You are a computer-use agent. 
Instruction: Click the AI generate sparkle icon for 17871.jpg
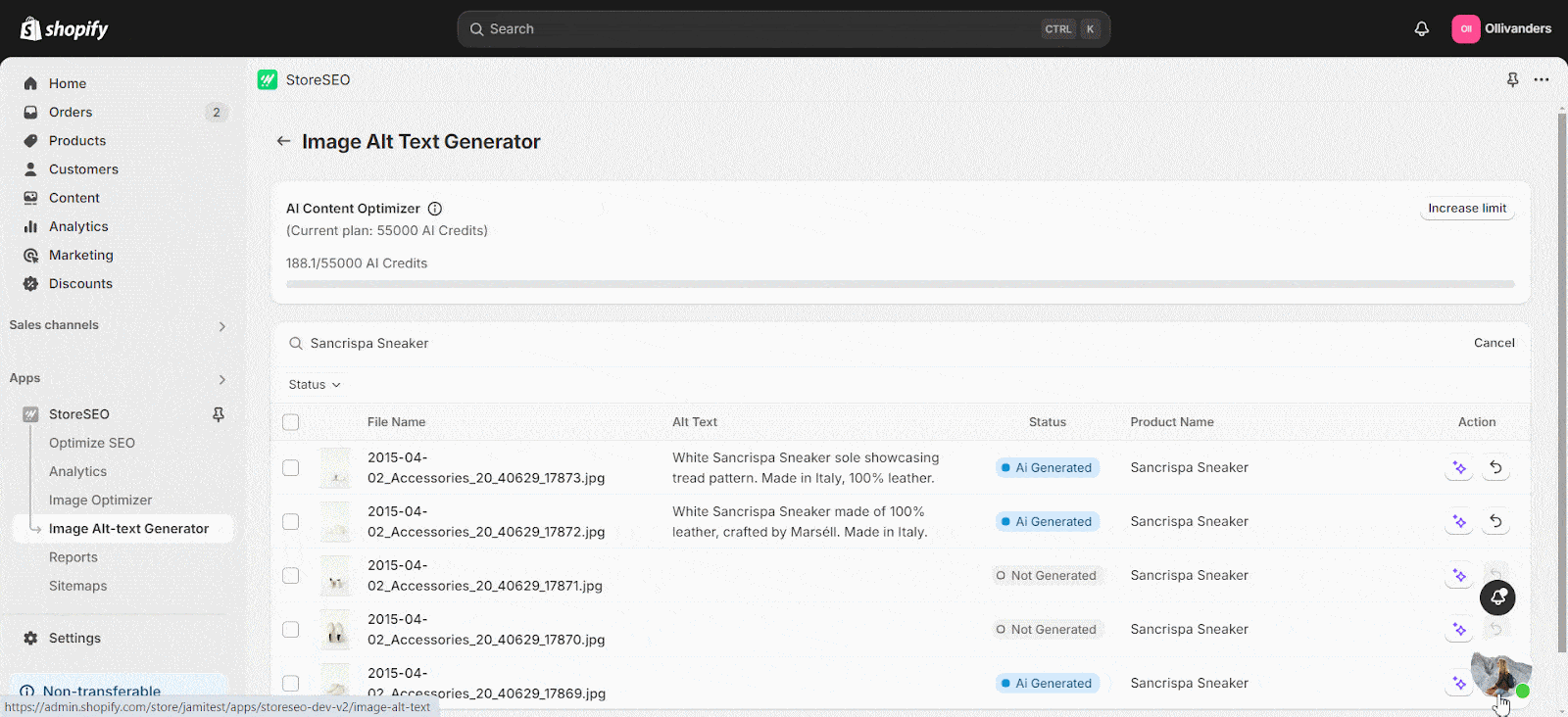[x=1459, y=576]
